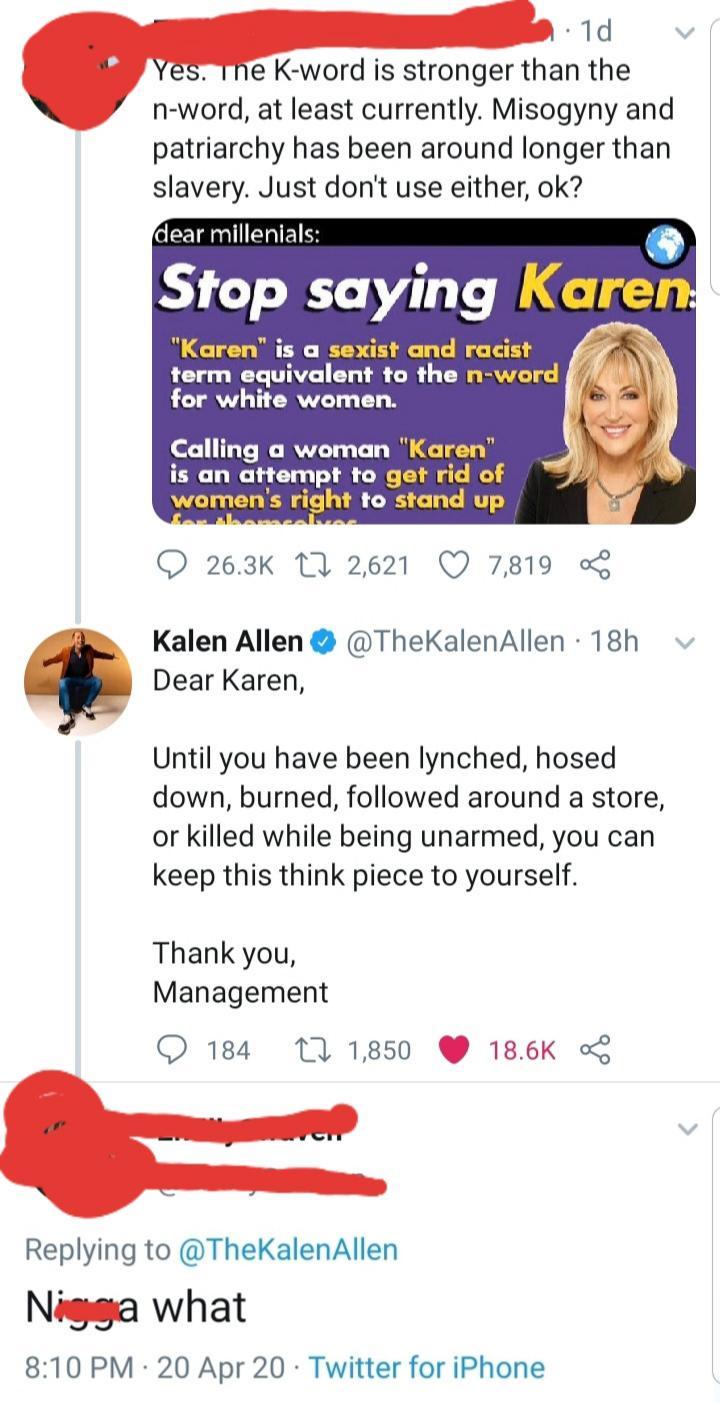
Task: Unlike Kalen Allen's tweet with 18.6K likes
Action: [456, 1049]
